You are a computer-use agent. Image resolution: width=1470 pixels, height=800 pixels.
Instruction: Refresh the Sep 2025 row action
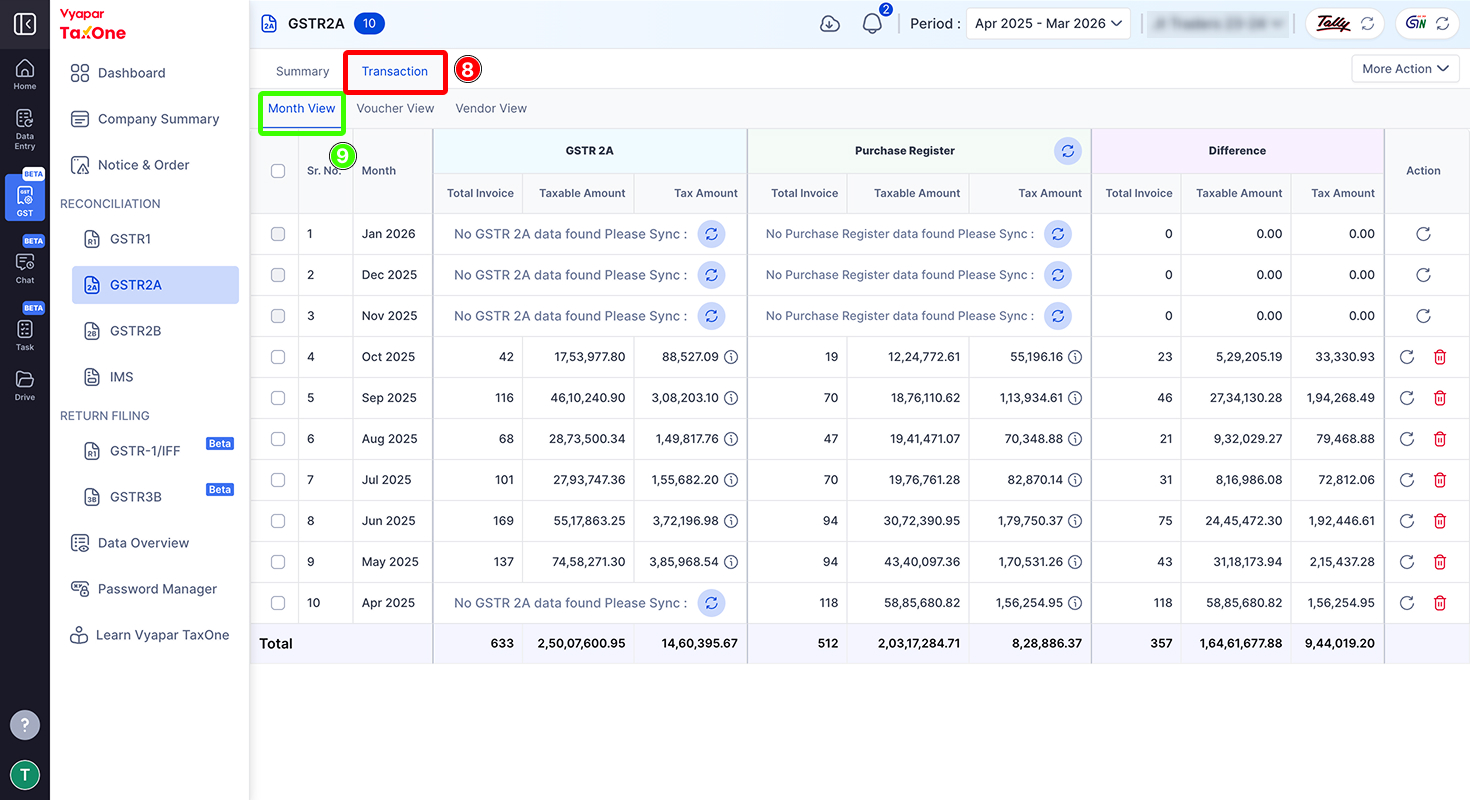click(x=1407, y=398)
